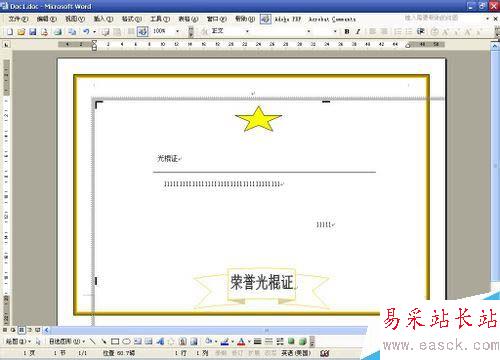This screenshot has width=500, height=360.
Task: Toggle bold formatting
Action: coord(347,31)
